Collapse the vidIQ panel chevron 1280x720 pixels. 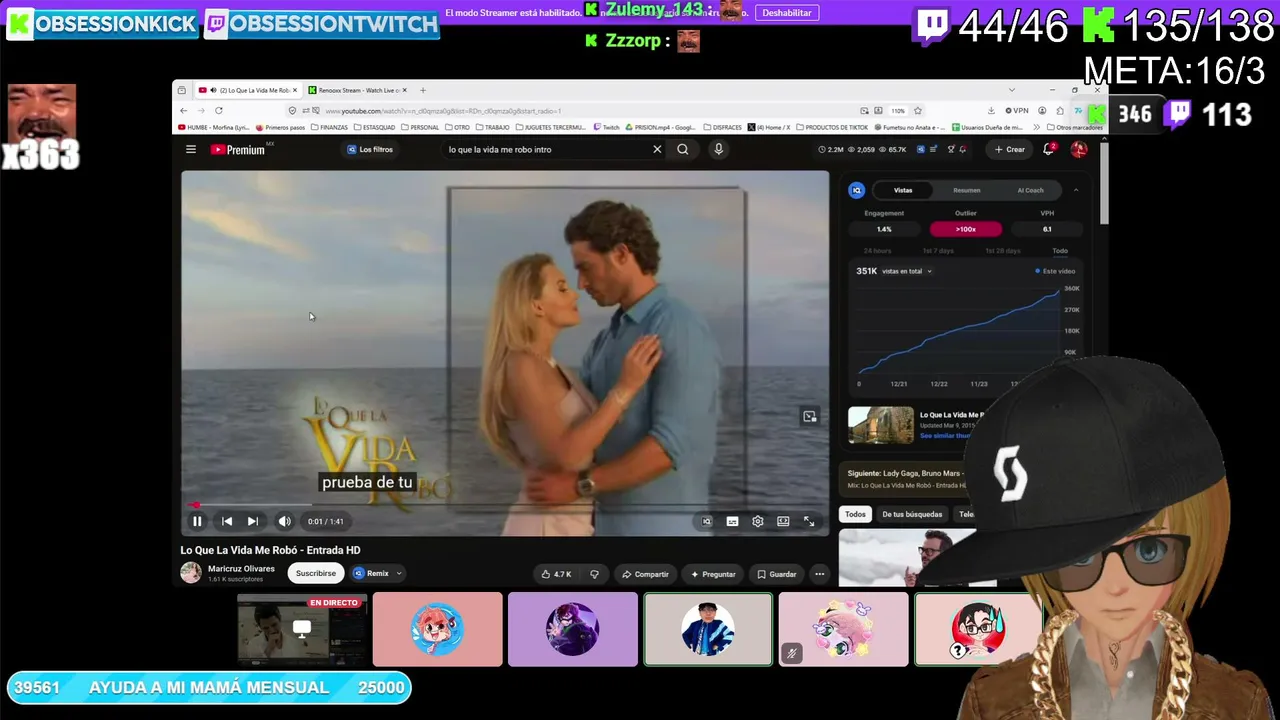pyautogui.click(x=1076, y=190)
